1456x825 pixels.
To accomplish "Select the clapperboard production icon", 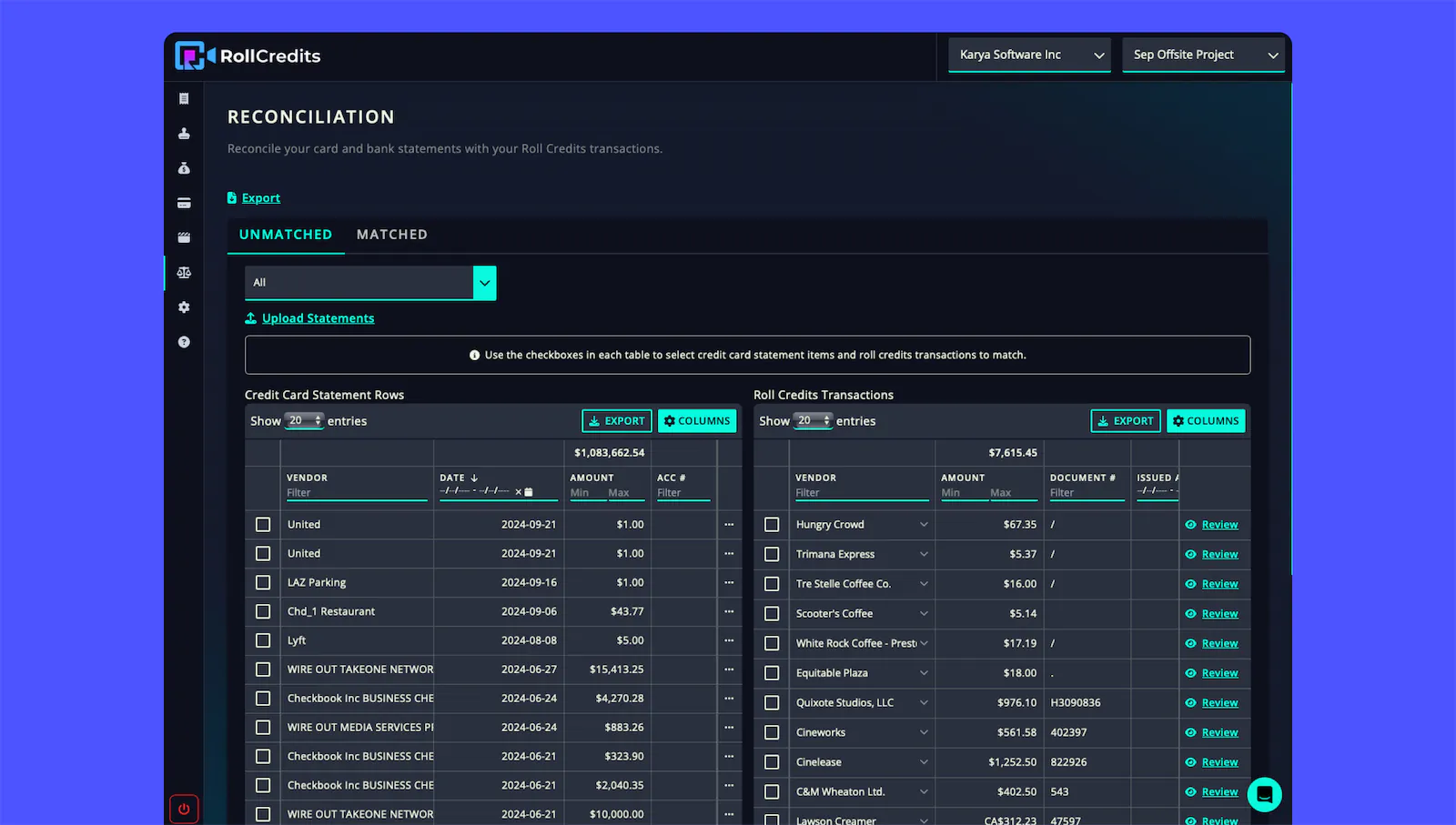I will click(x=184, y=237).
